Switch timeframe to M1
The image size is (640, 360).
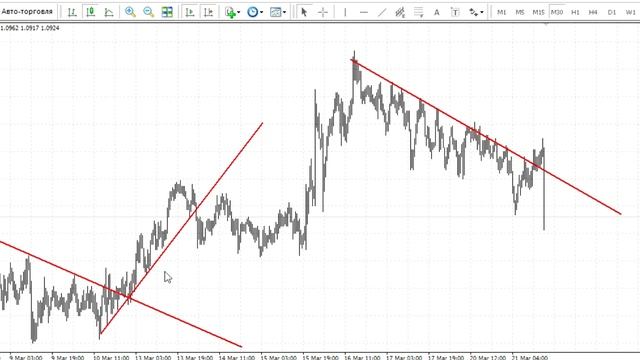[501, 12]
